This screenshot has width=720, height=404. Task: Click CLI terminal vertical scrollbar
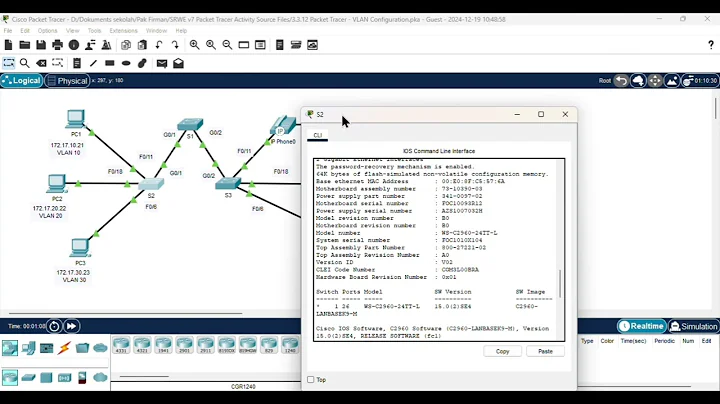(x=560, y=284)
